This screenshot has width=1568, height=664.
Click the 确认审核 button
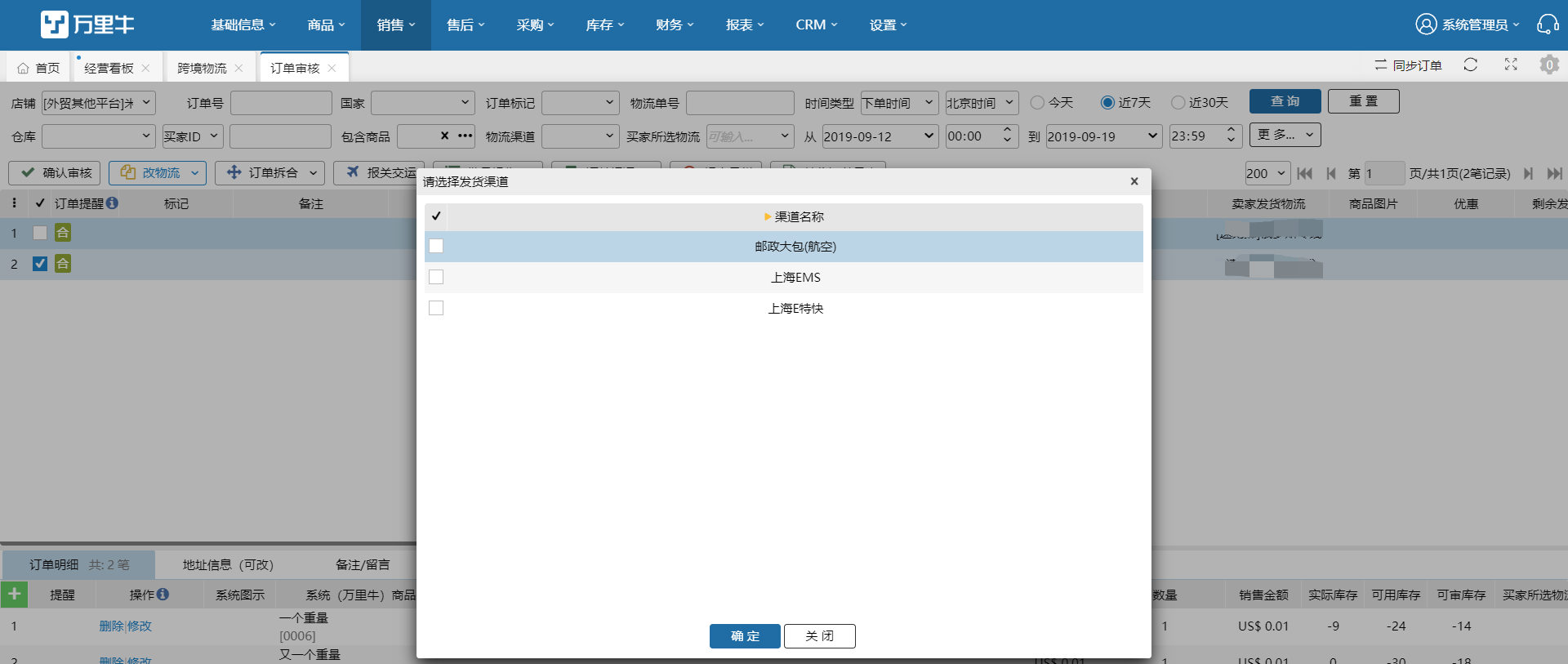55,172
